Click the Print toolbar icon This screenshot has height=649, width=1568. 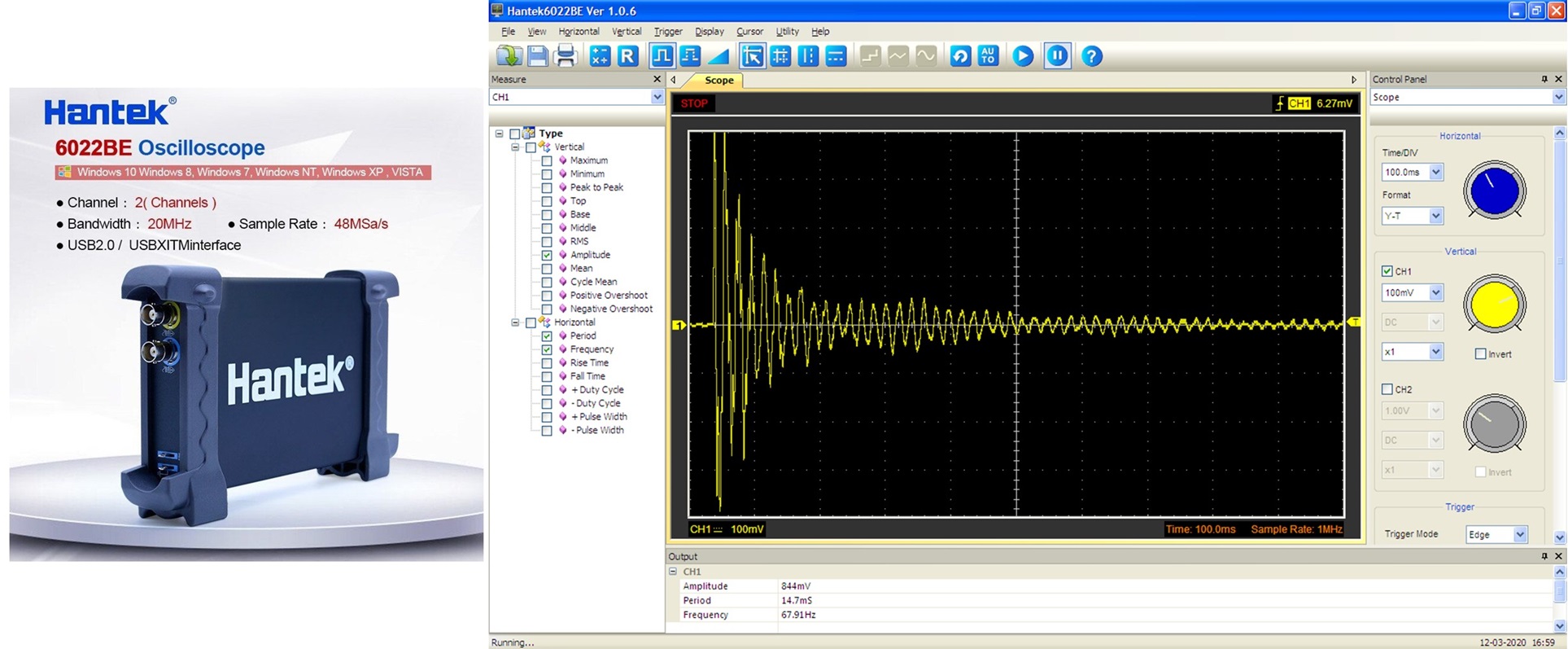click(x=565, y=56)
